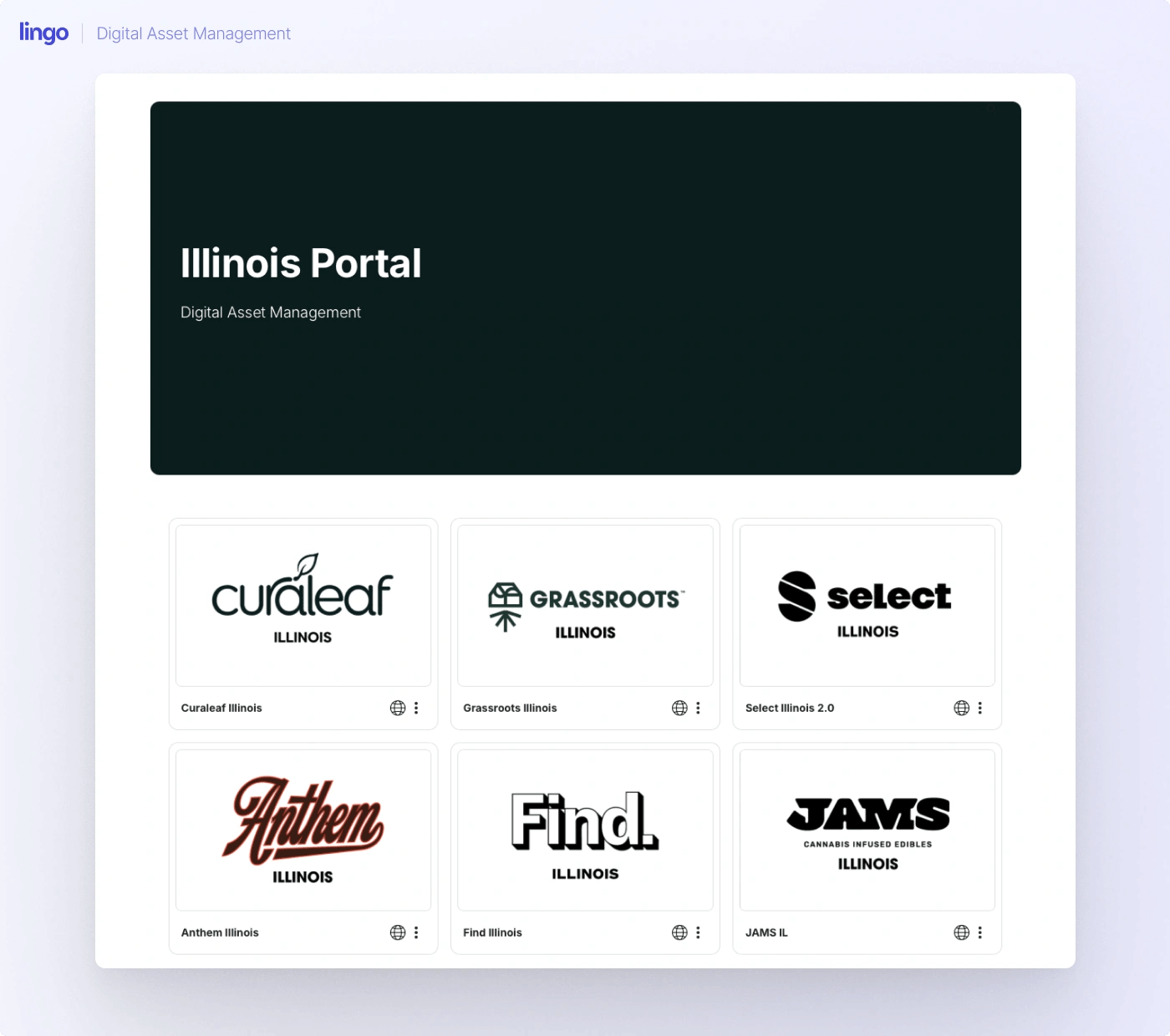Click the Digital Asset Management header link
The width and height of the screenshot is (1170, 1036).
point(193,33)
